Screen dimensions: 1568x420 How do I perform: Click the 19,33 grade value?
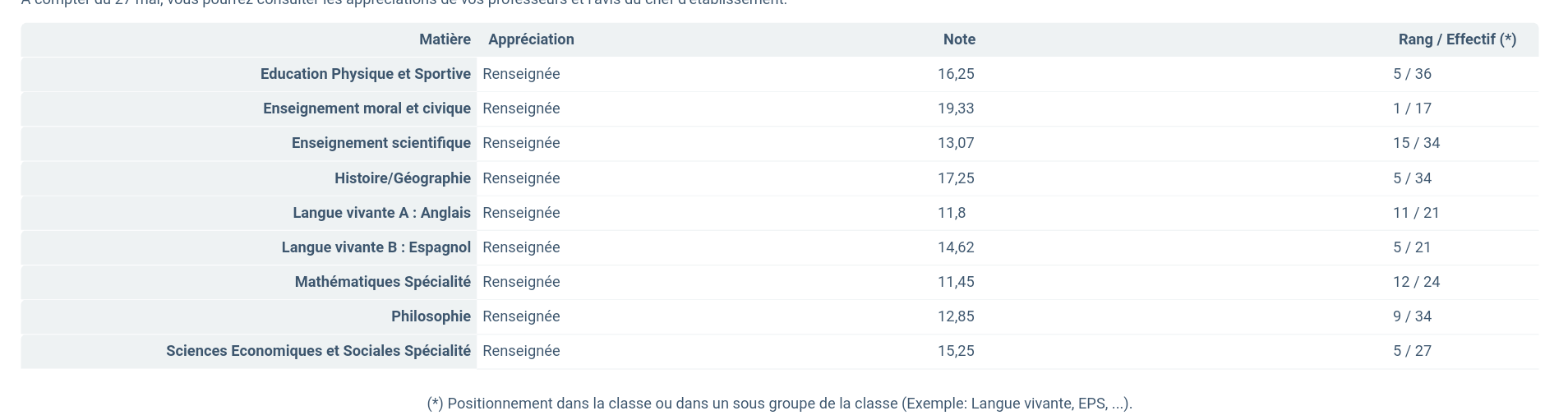956,108
